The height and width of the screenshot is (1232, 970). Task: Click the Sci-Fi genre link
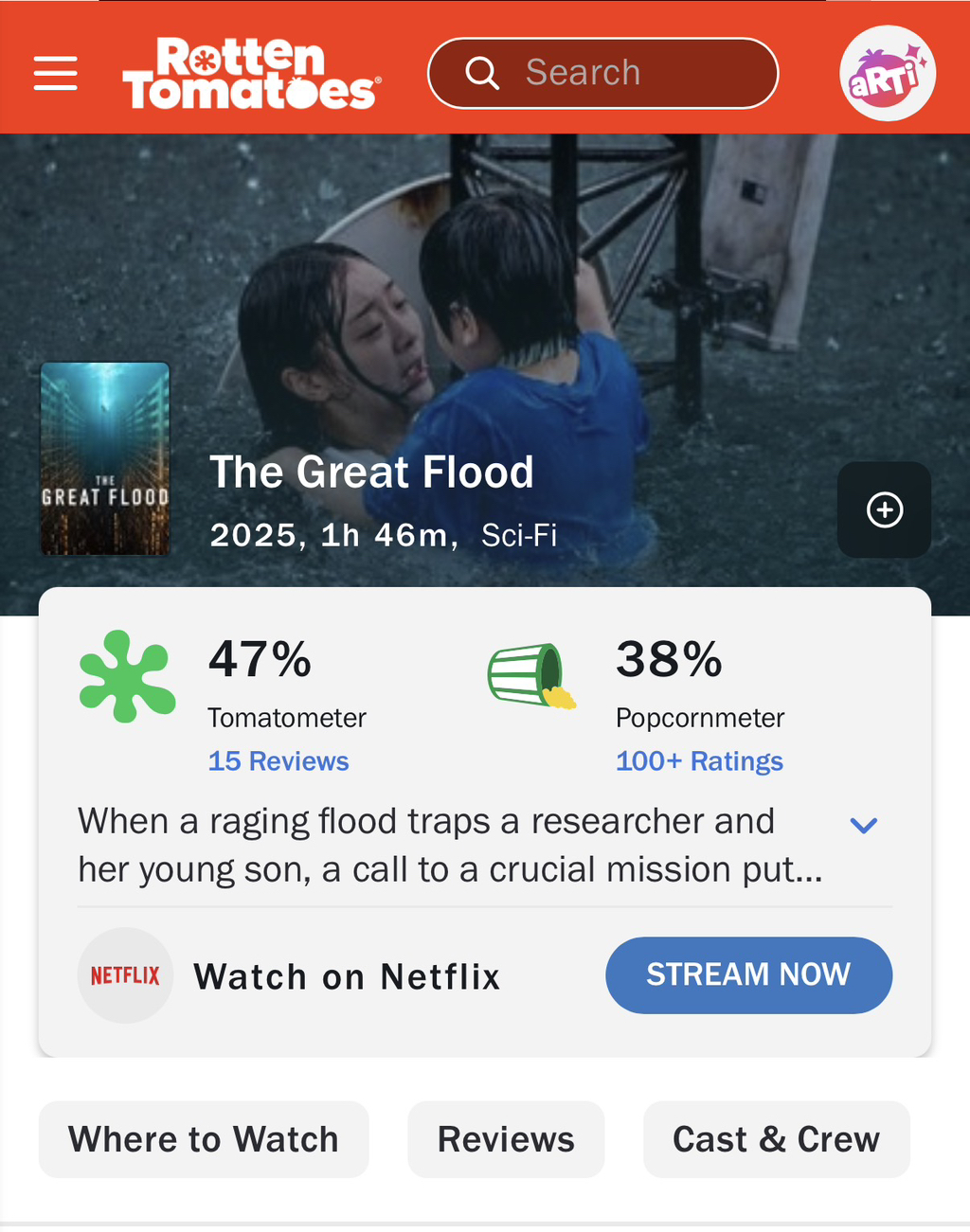click(518, 536)
